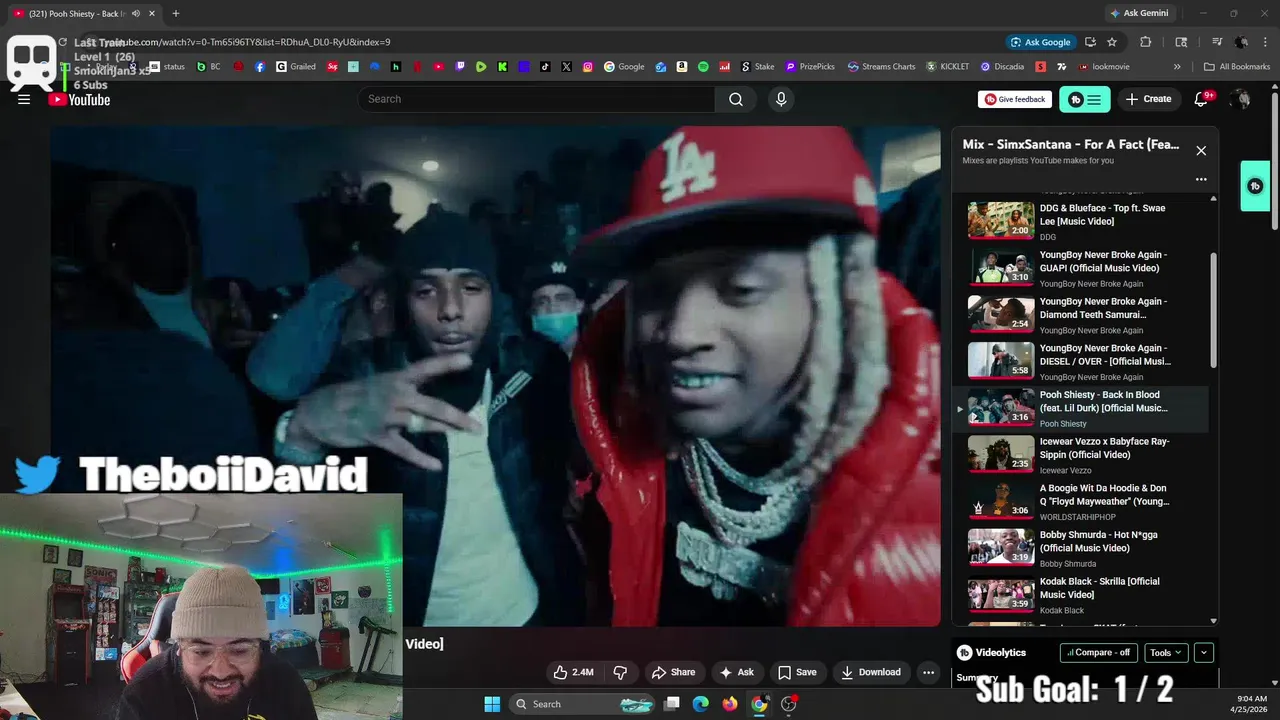Open the Create menu
This screenshot has height=720, width=1280.
(x=1148, y=99)
